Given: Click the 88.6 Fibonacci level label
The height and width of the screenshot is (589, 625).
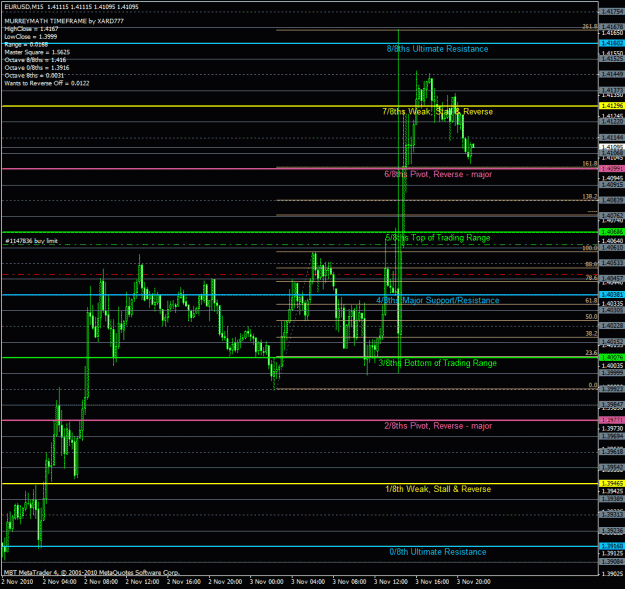Looking at the screenshot, I should coord(591,264).
